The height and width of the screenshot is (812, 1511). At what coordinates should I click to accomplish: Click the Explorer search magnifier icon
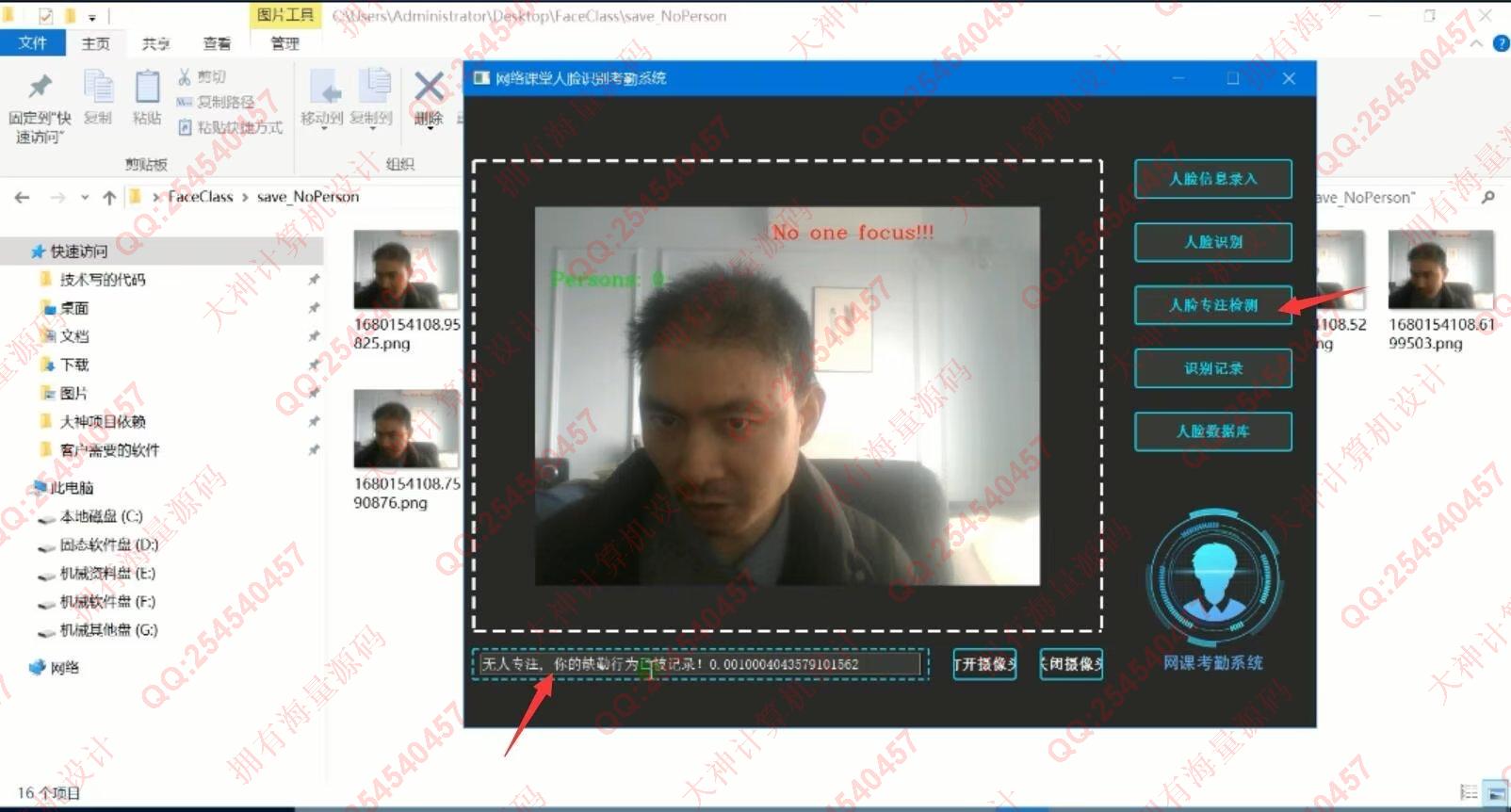click(x=1487, y=197)
